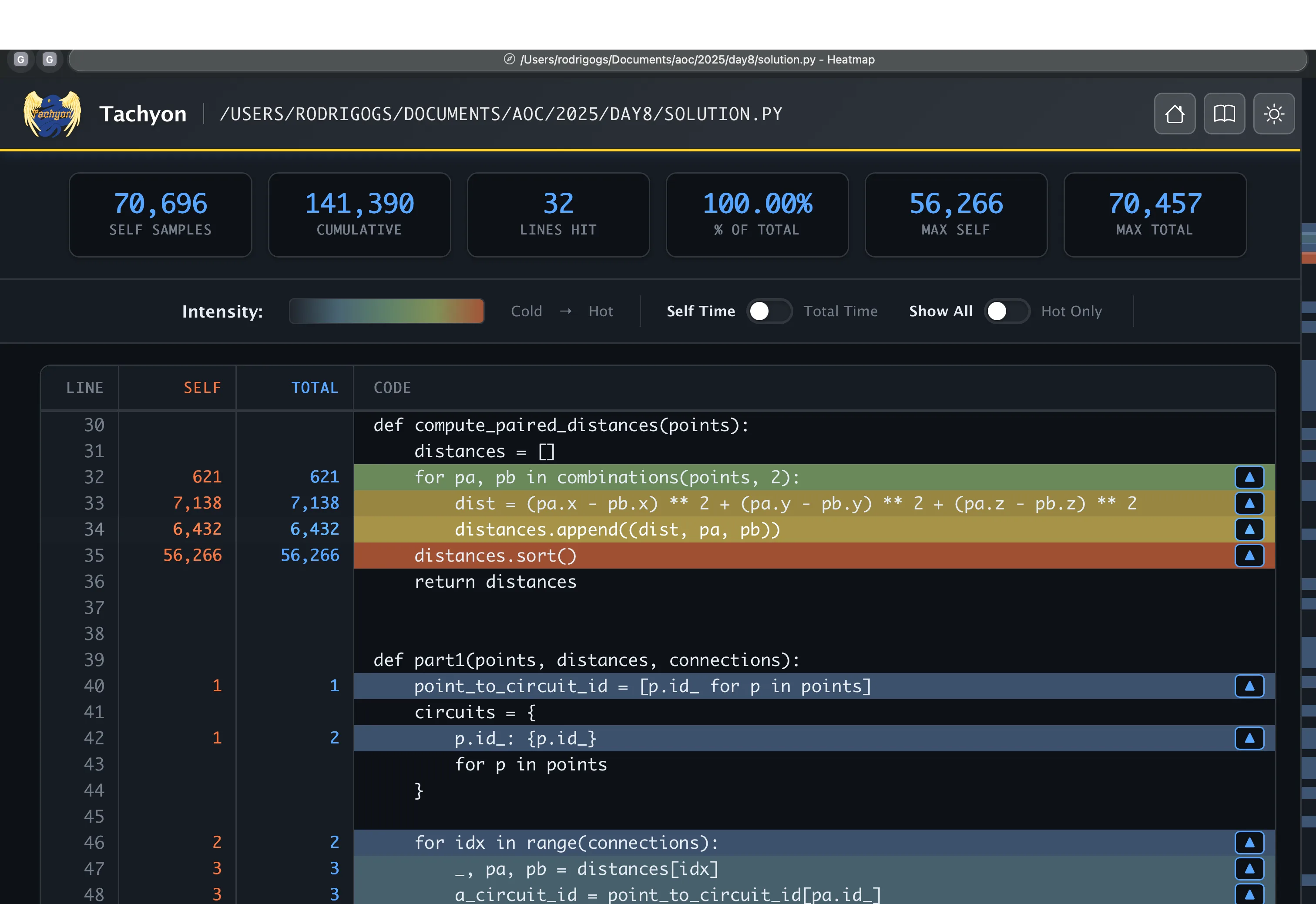This screenshot has width=1316, height=904.
Task: Click the arrow button on line 40
Action: [x=1249, y=686]
